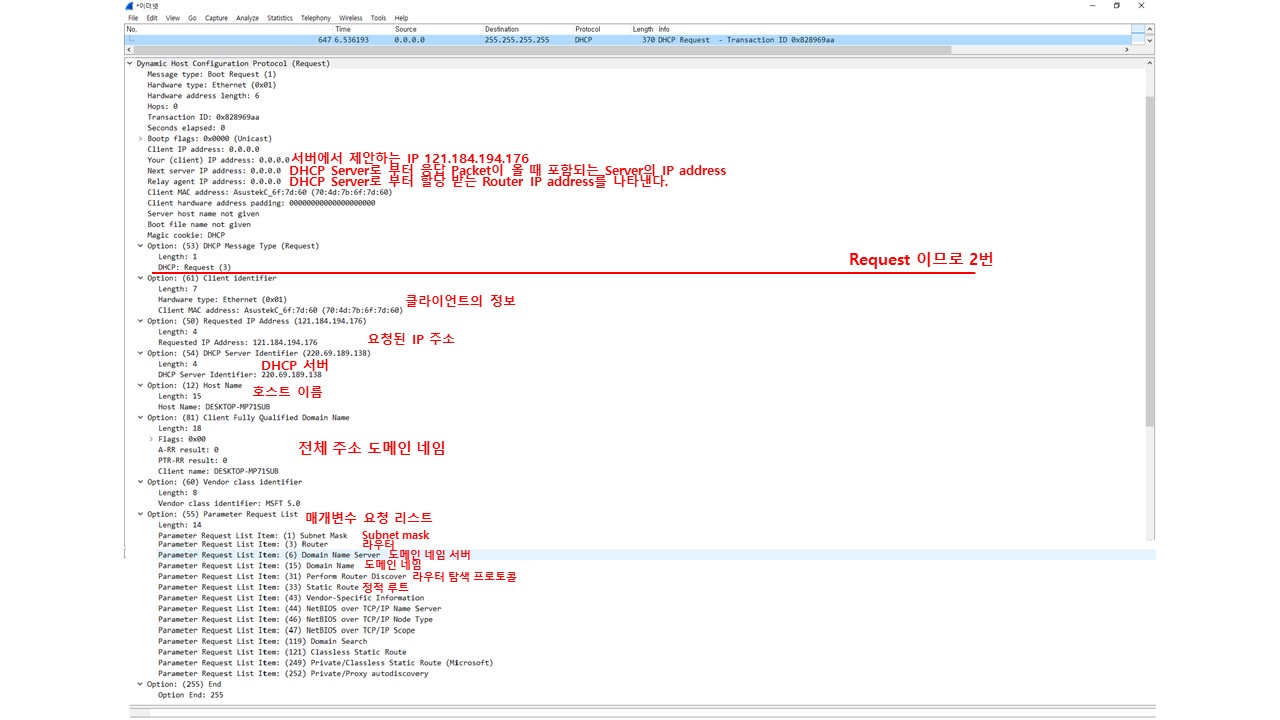
Task: Sort packets by the Destination column header
Action: coord(502,29)
